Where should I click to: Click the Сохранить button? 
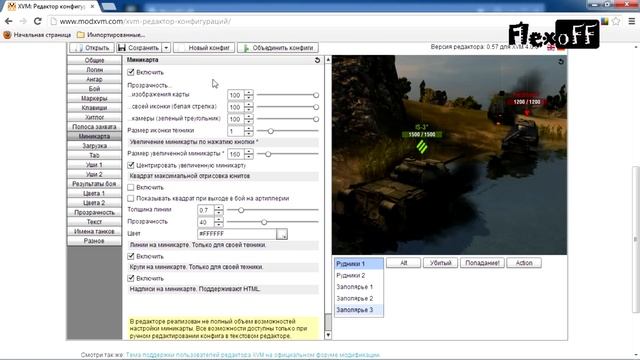139,48
